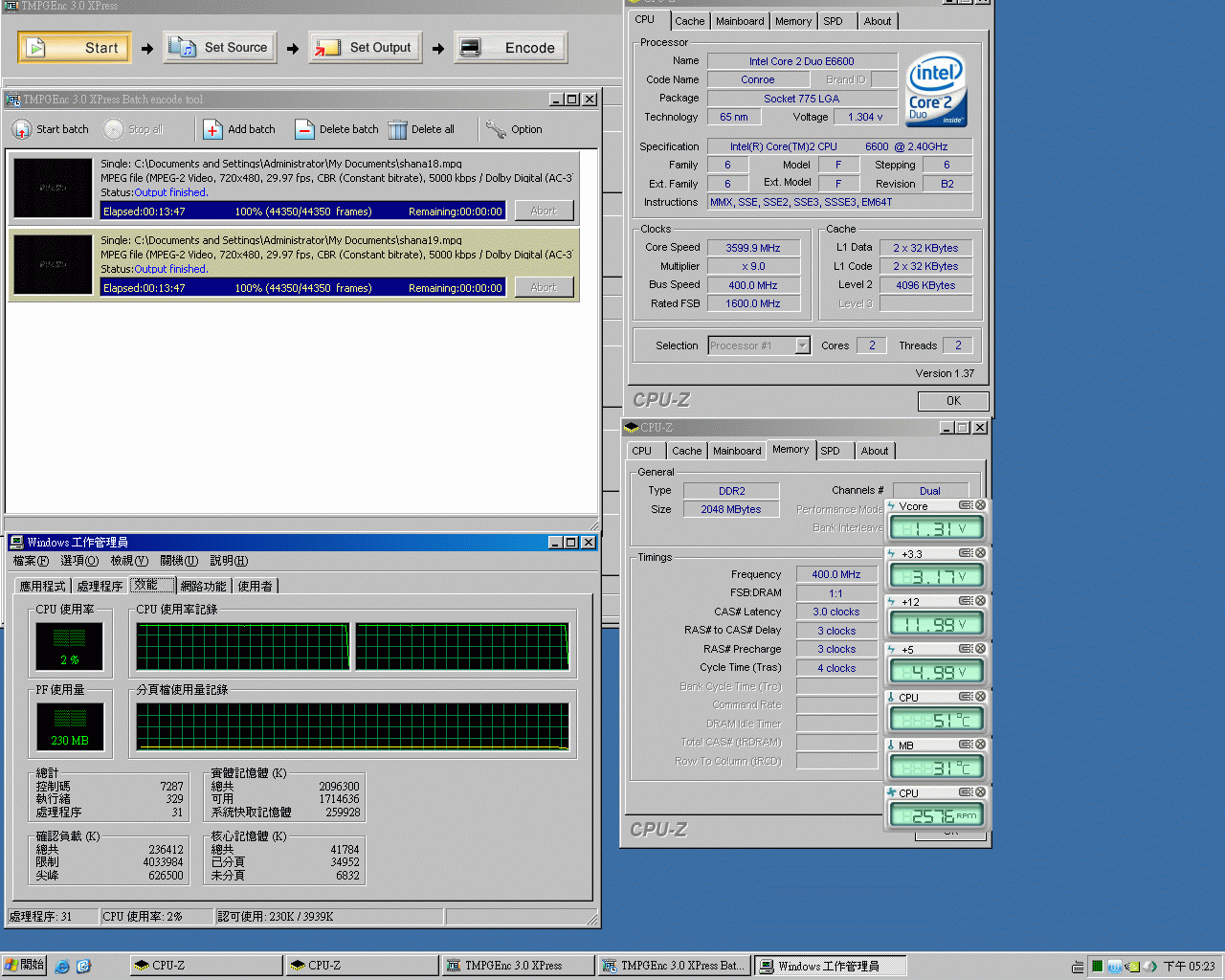Image resolution: width=1225 pixels, height=980 pixels.
Task: Click progress bar of shana19.mpg job
Action: pyautogui.click(x=303, y=287)
